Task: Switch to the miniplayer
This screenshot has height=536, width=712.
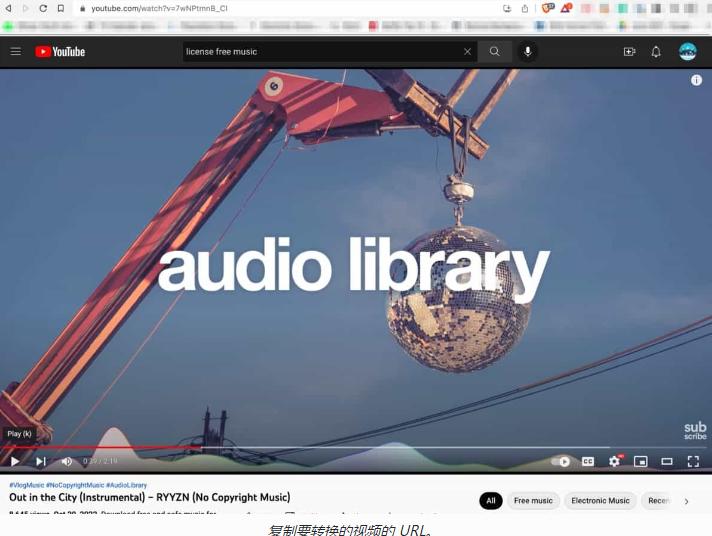Action: [641, 462]
